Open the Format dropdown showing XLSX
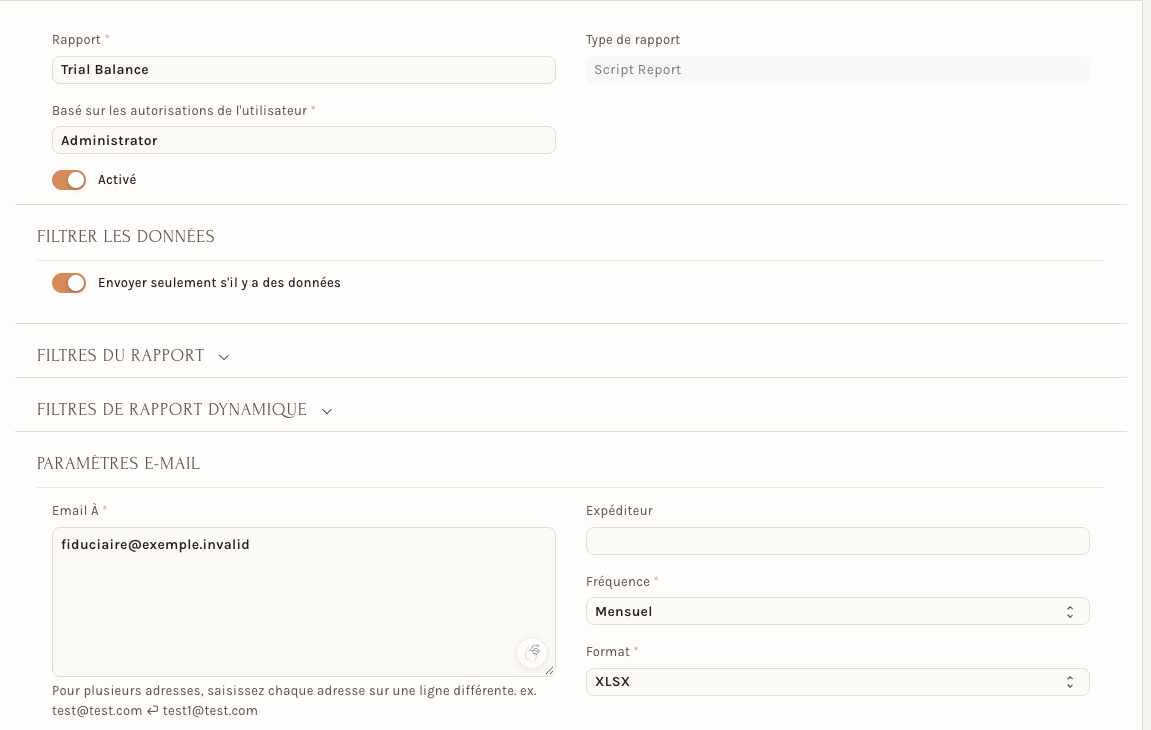 pos(838,682)
